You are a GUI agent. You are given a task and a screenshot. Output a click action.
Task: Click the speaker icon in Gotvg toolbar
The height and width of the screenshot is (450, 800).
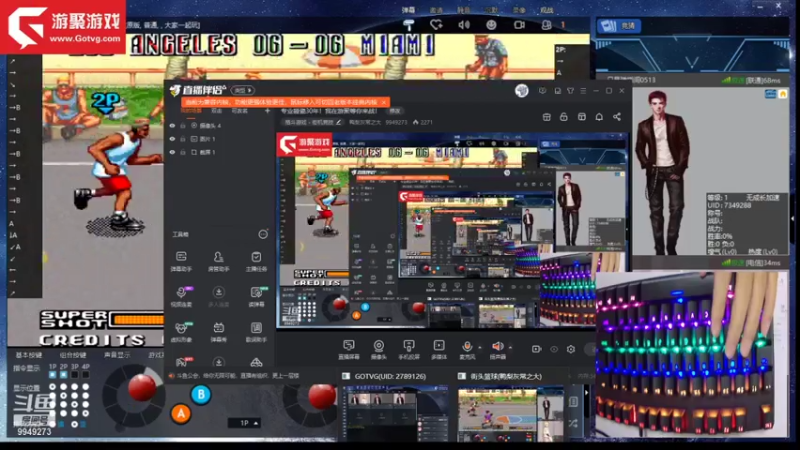[464, 24]
